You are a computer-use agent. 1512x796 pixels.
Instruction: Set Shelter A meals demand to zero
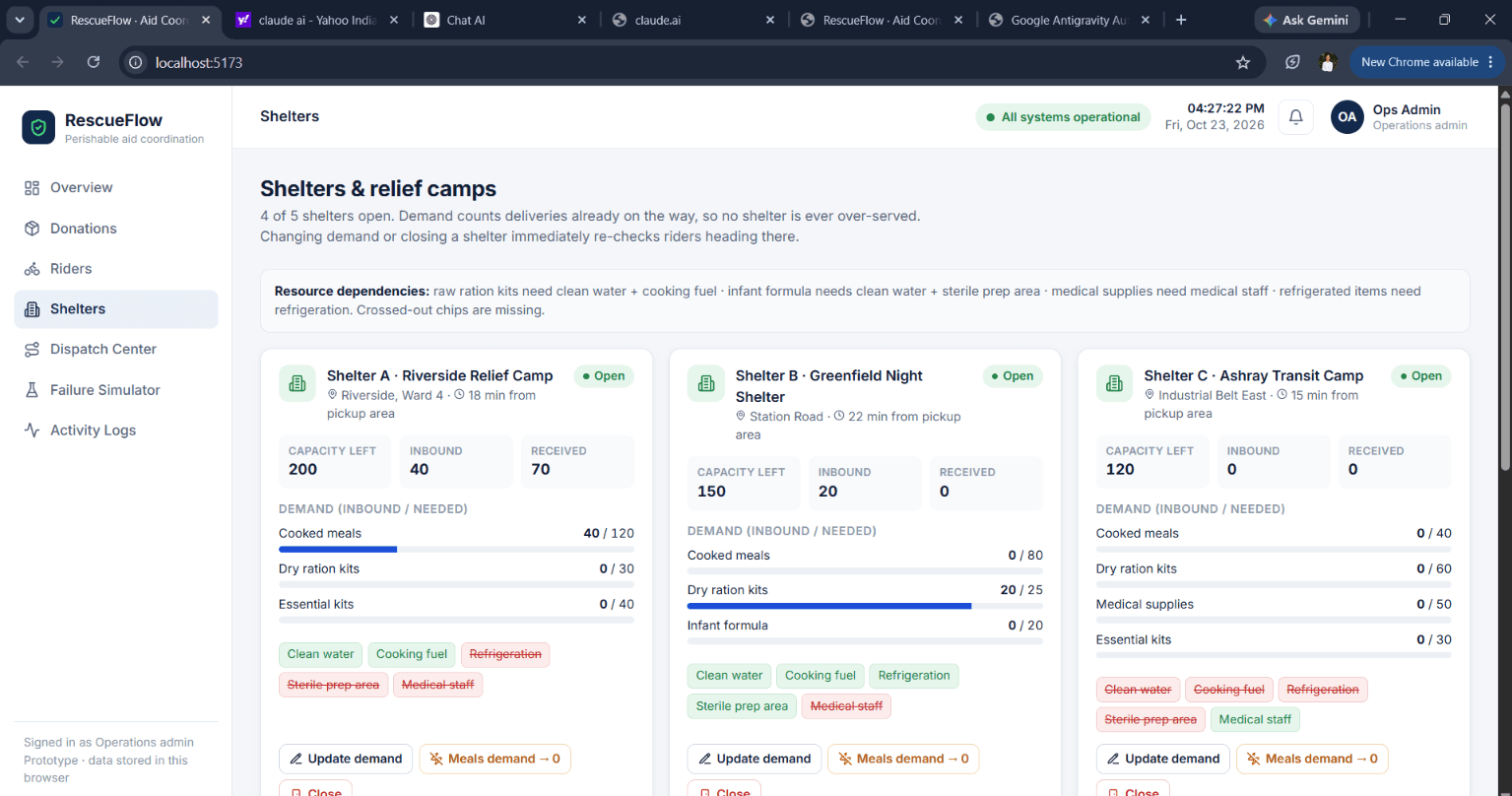tap(495, 759)
